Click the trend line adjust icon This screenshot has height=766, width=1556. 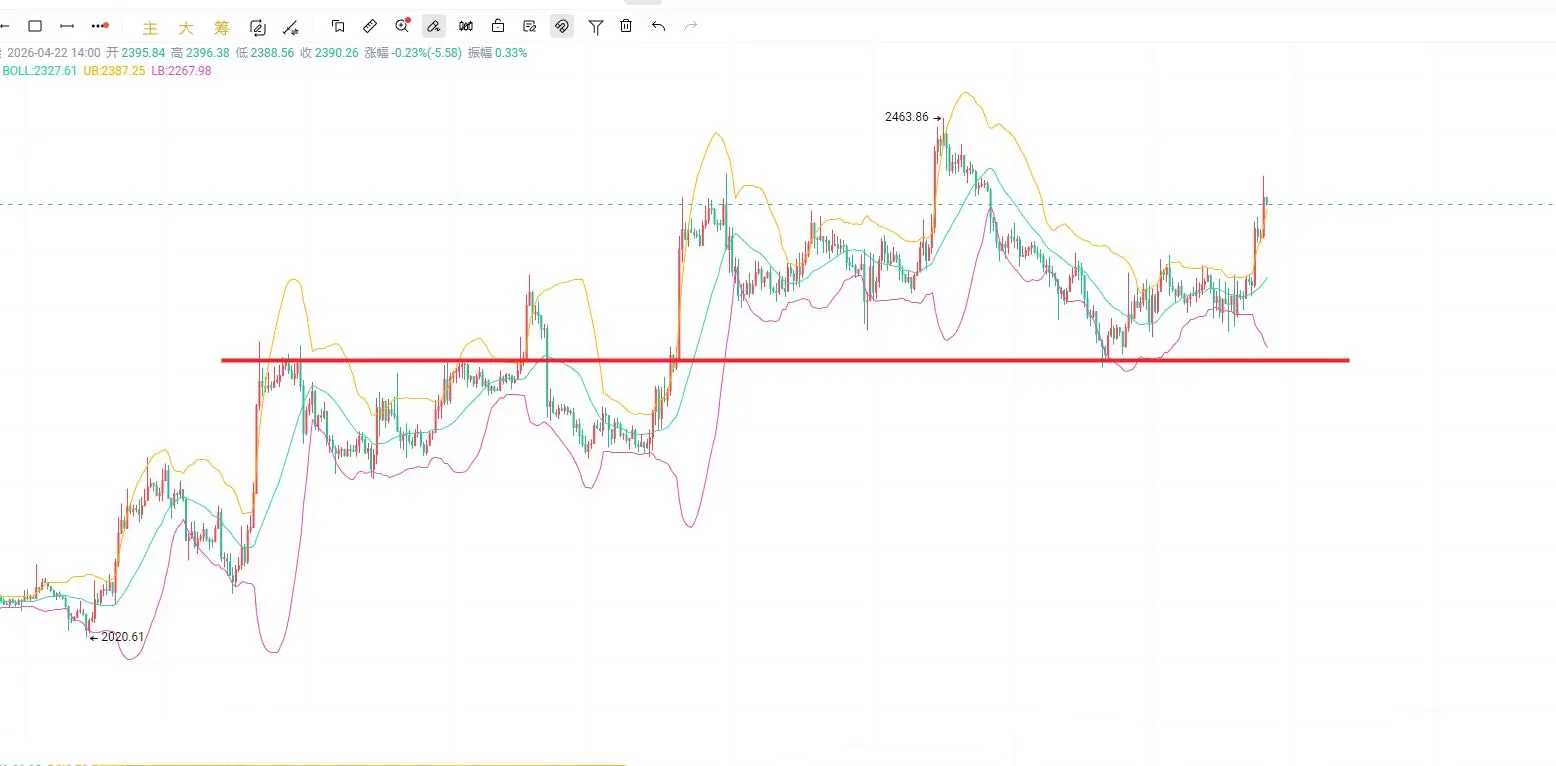click(291, 27)
